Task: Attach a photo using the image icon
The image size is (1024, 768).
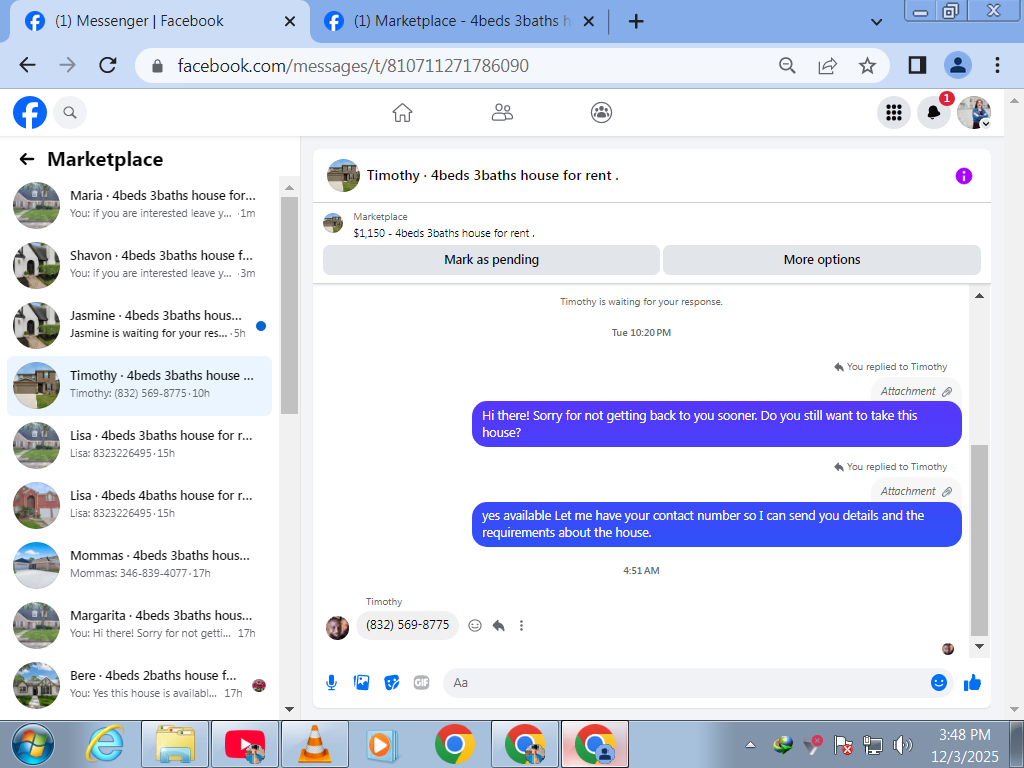Action: pos(361,683)
